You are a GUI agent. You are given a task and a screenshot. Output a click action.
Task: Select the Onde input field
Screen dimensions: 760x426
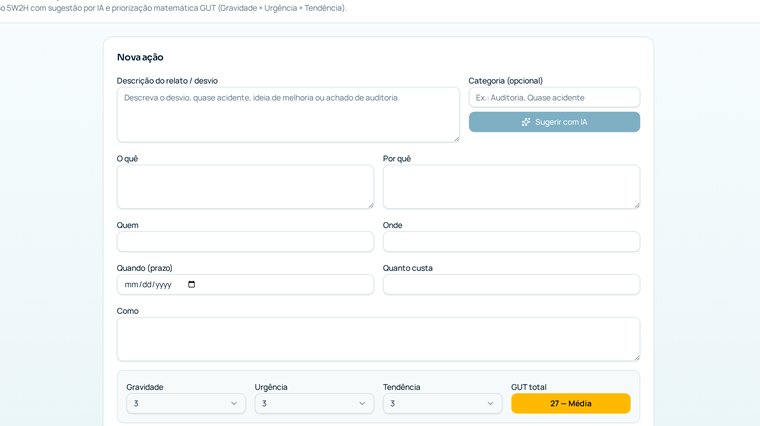(x=511, y=241)
